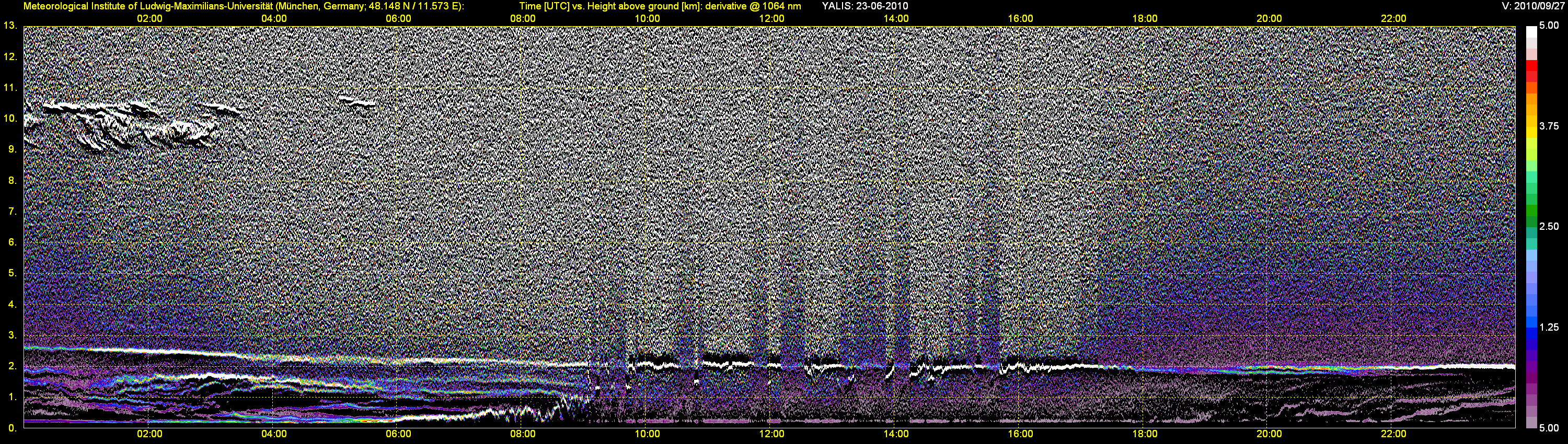Screen dimensions: 1568x444
Task: Click the '06:00' label on the lower time axis
Action: [398, 434]
